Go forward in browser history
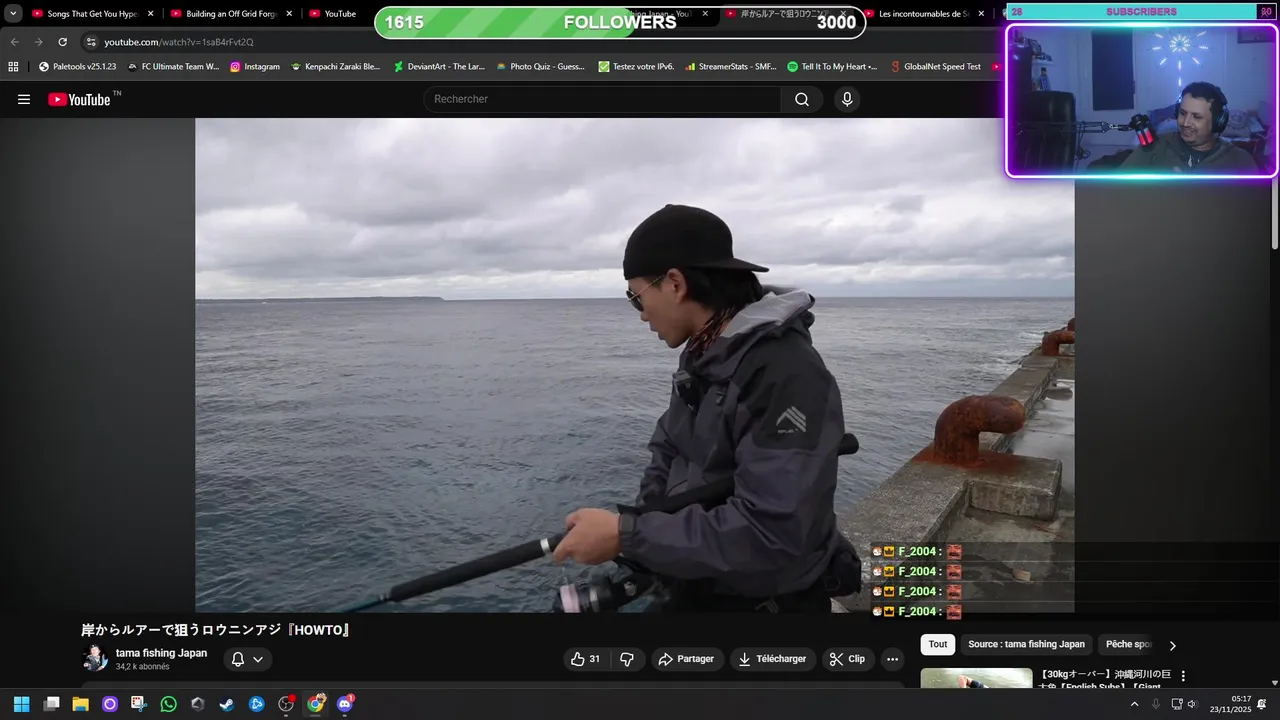This screenshot has width=1280, height=720. [x=38, y=42]
